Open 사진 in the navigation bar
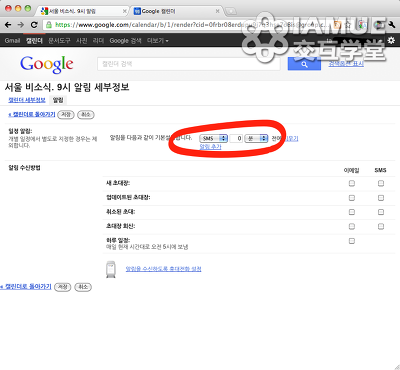Viewport: 400px width, 370px height. click(x=82, y=41)
